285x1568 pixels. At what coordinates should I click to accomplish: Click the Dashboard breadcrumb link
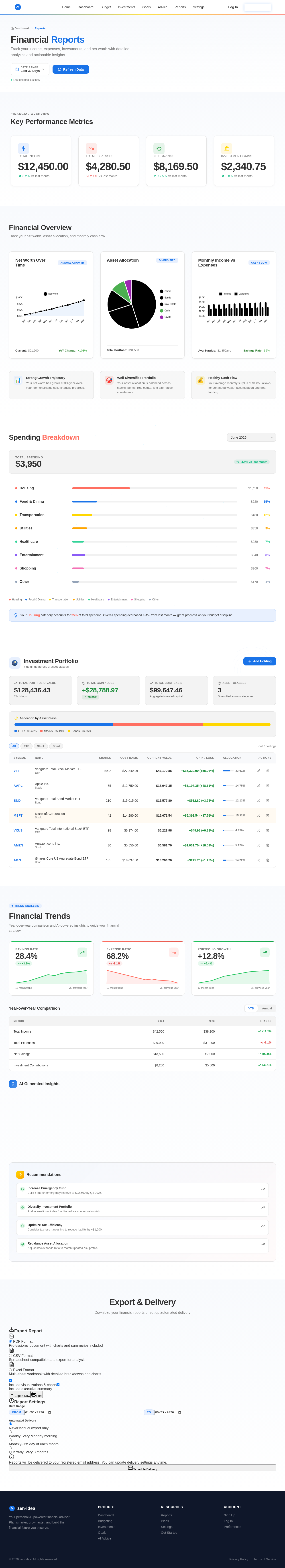pyautogui.click(x=20, y=29)
